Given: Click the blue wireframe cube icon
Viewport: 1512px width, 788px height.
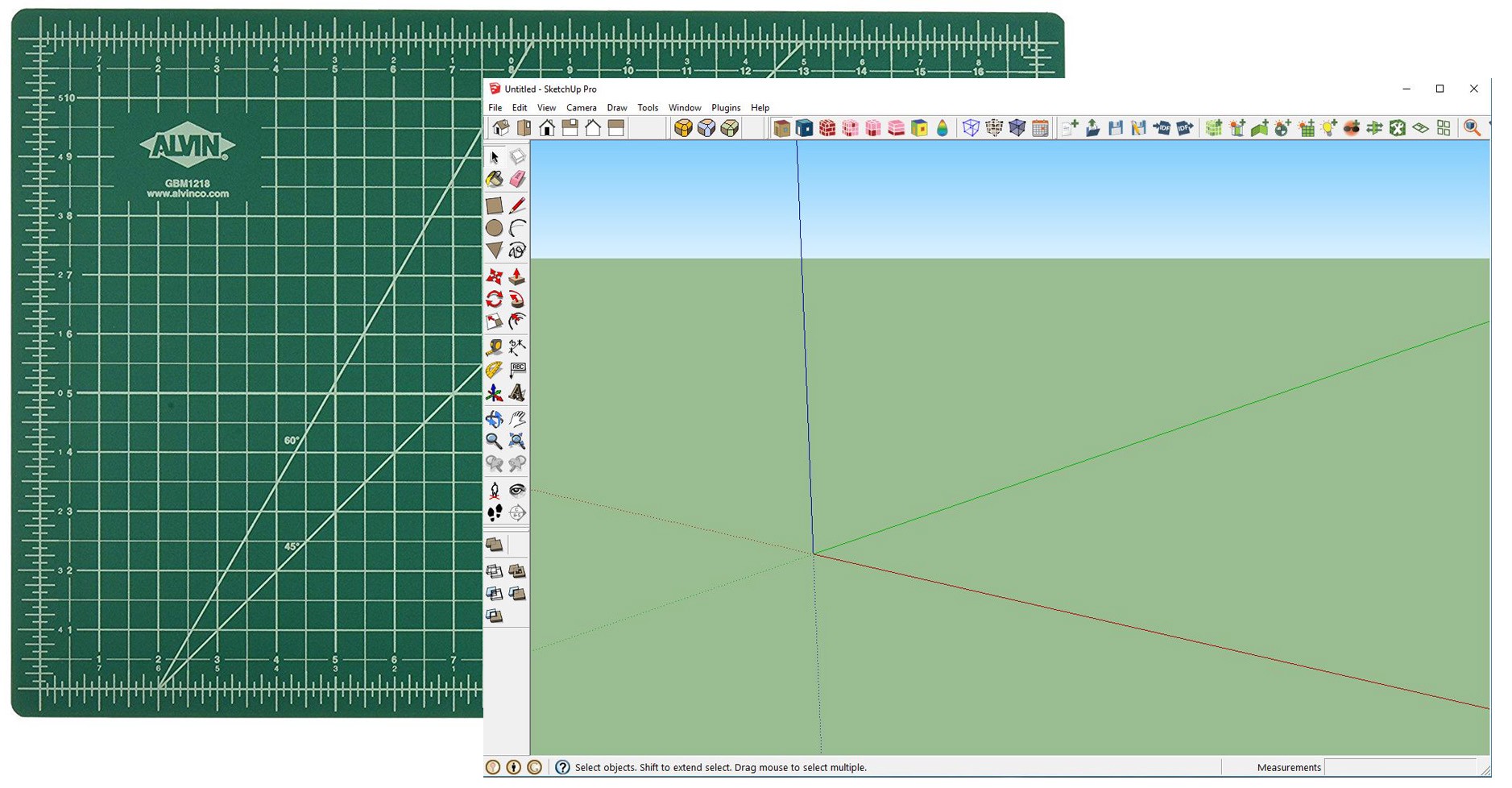Looking at the screenshot, I should (971, 128).
